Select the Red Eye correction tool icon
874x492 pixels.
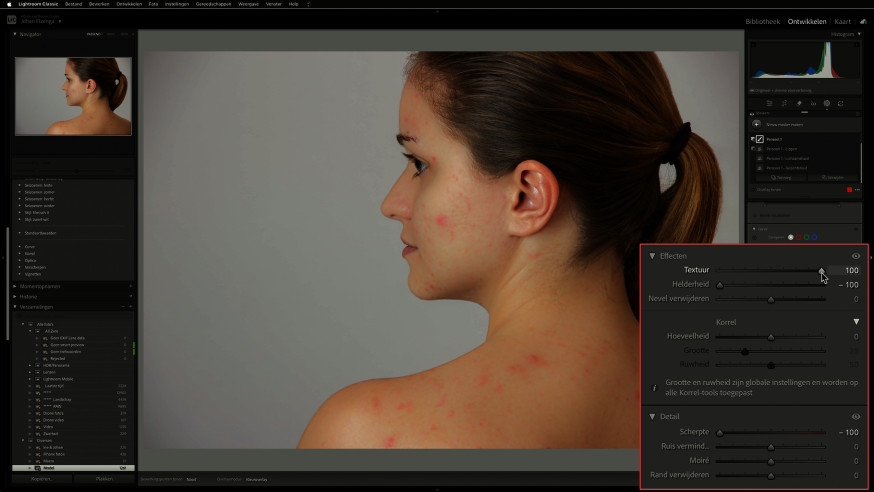click(813, 103)
